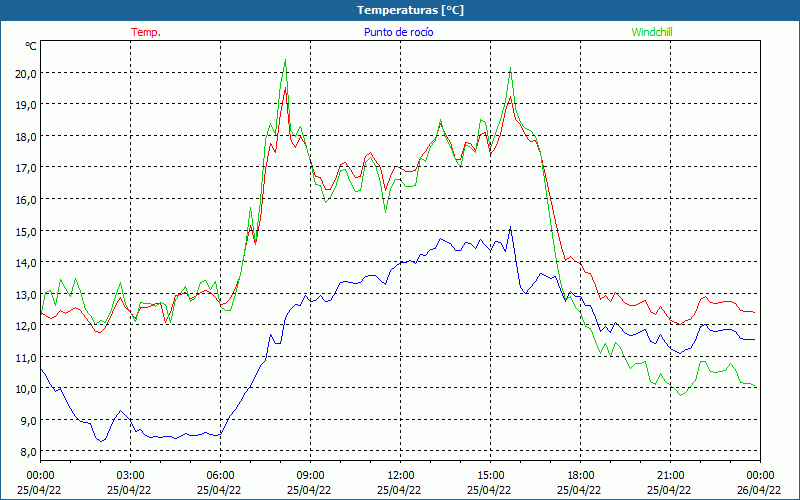
Task: Click the 16,0 y-axis value
Action: (x=27, y=199)
